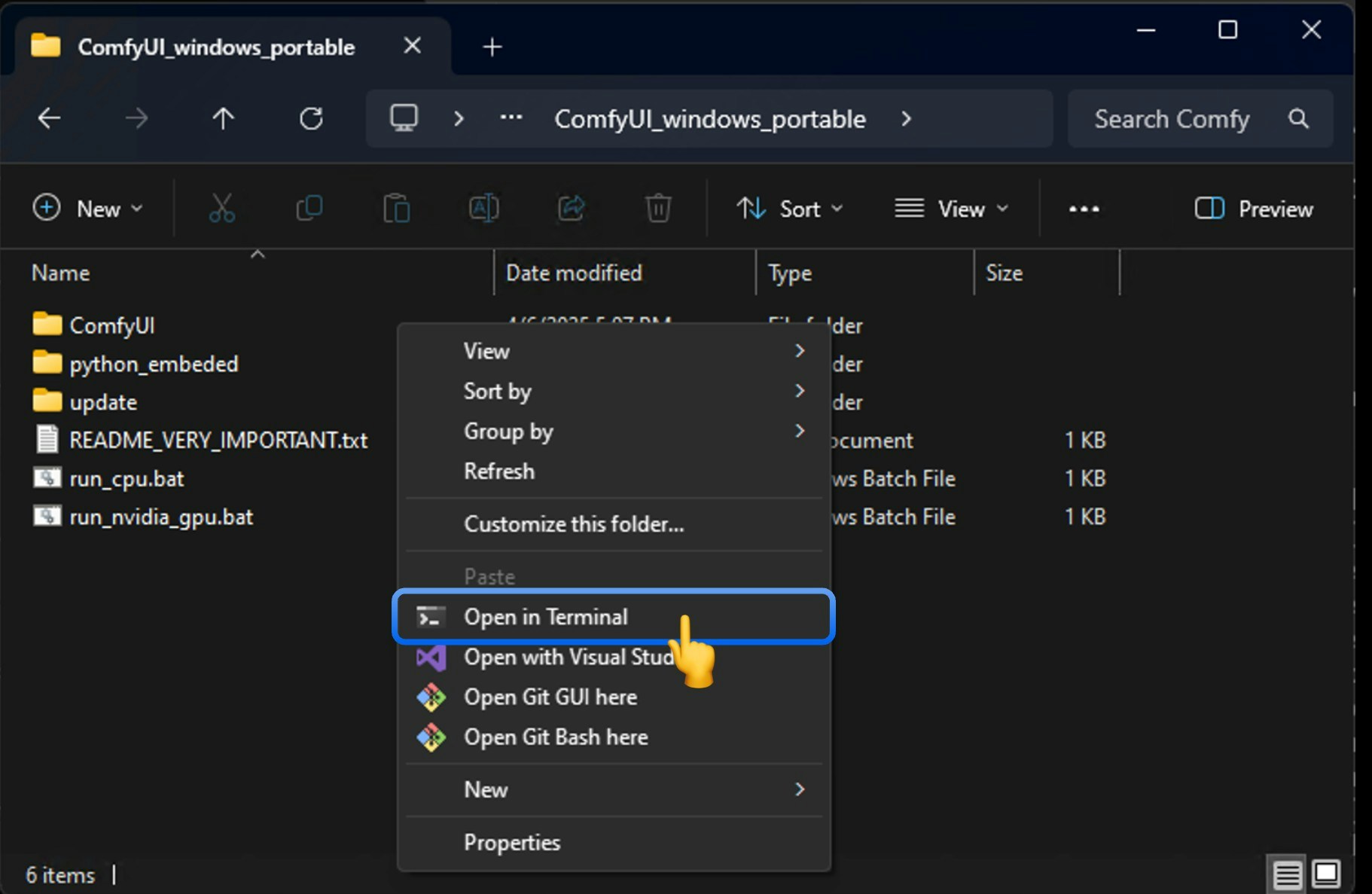Select the ComfyUI_windows_portable tab

tap(233, 47)
